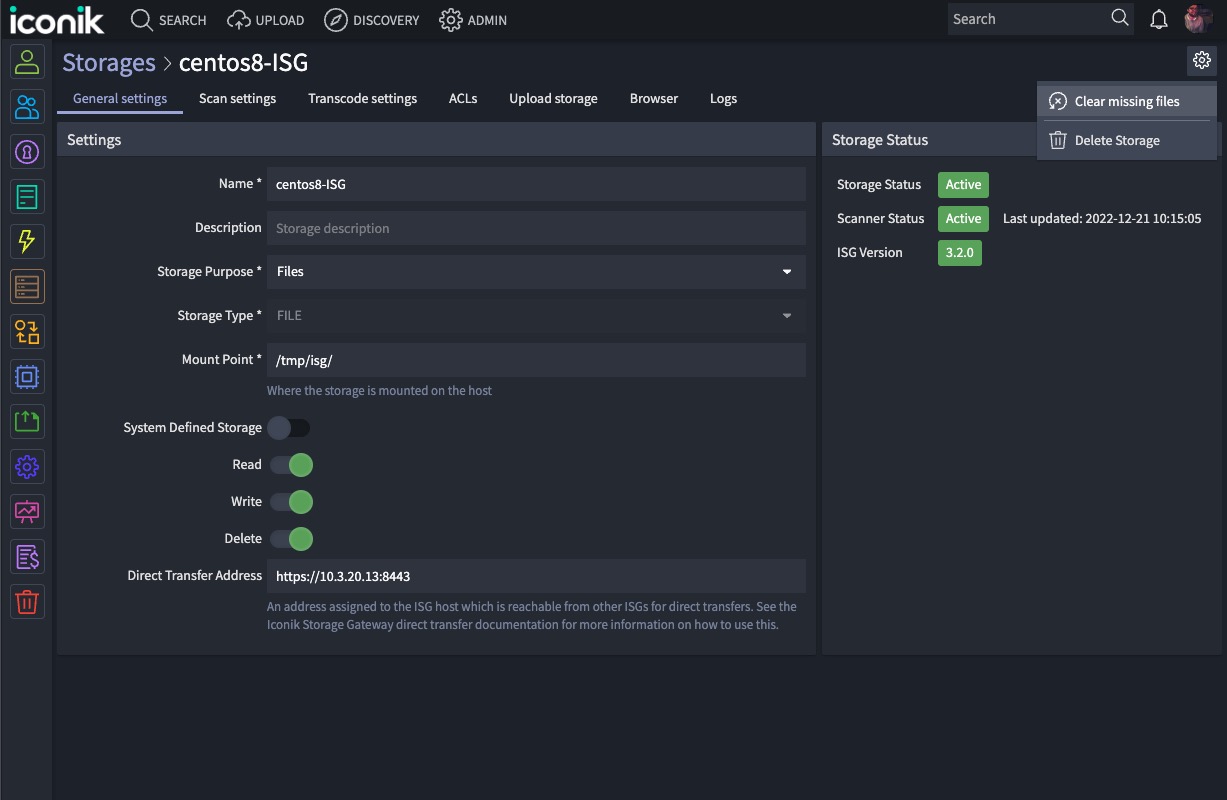The width and height of the screenshot is (1227, 800).
Task: Open the notifications bell
Action: (x=1159, y=18)
